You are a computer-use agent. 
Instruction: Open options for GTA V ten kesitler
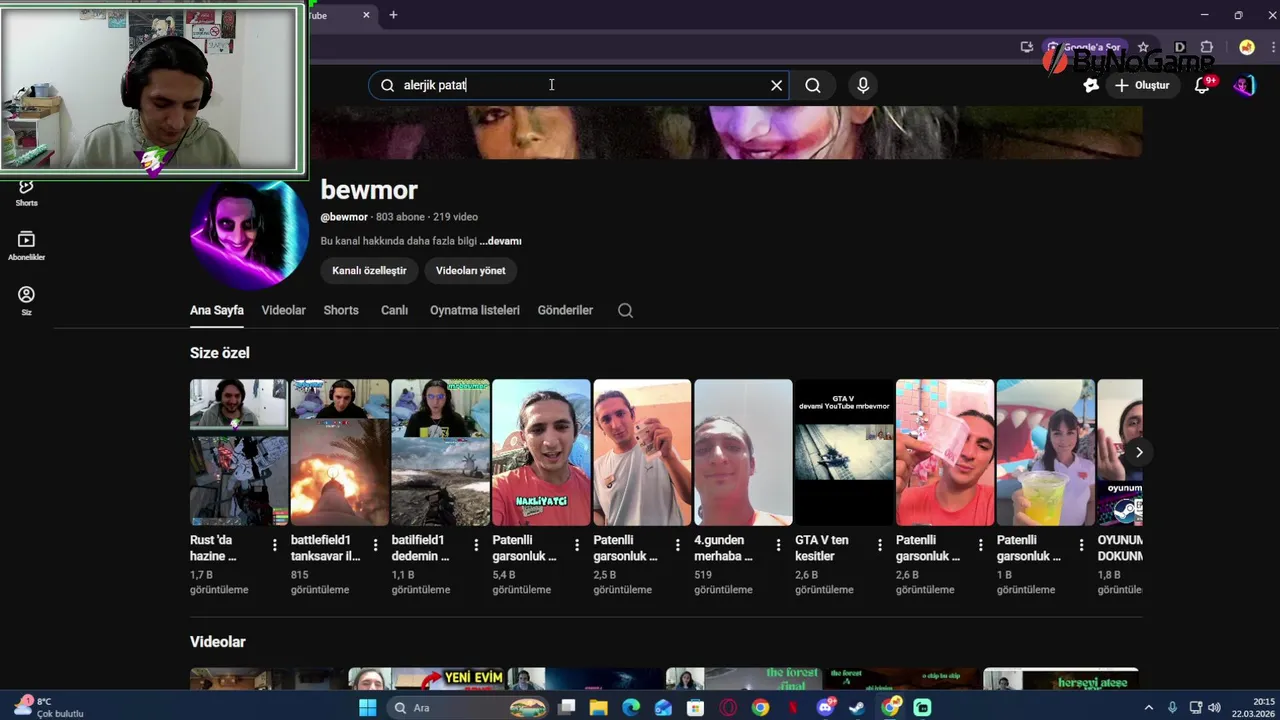880,545
